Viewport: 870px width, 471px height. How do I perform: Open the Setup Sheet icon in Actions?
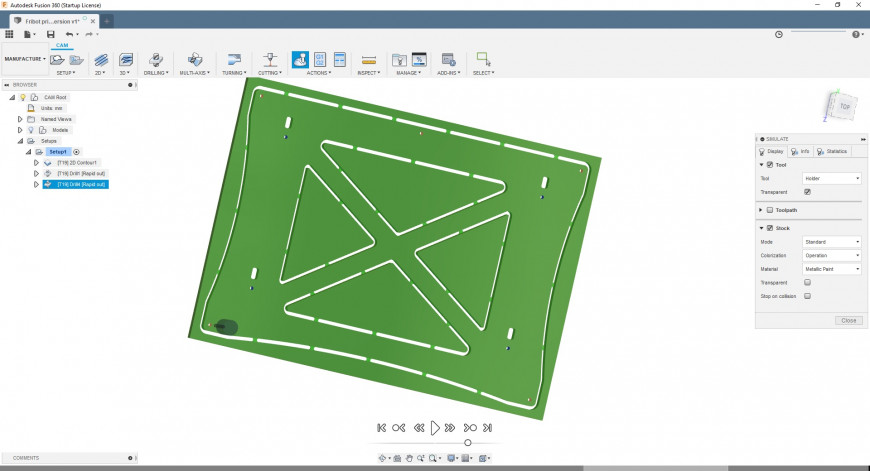coord(340,59)
